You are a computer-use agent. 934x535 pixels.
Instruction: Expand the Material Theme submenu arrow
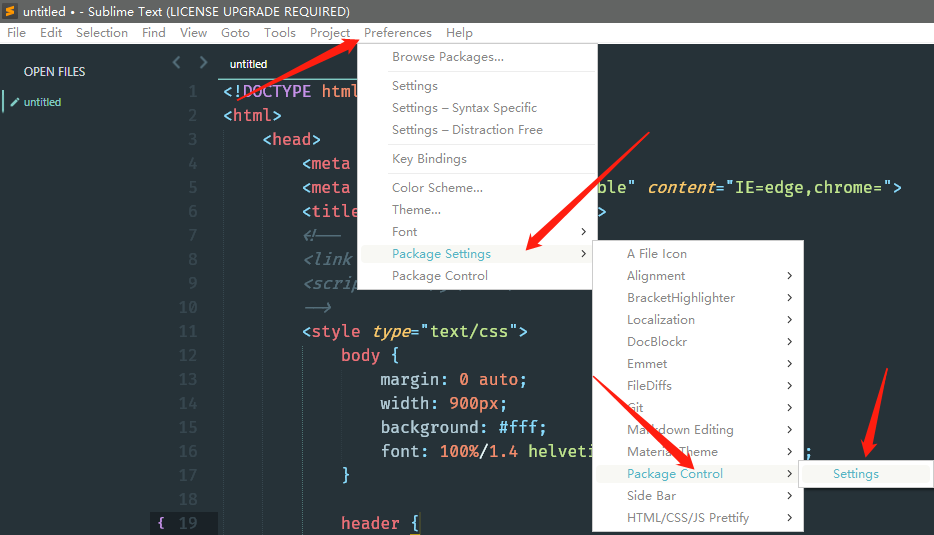(x=789, y=452)
